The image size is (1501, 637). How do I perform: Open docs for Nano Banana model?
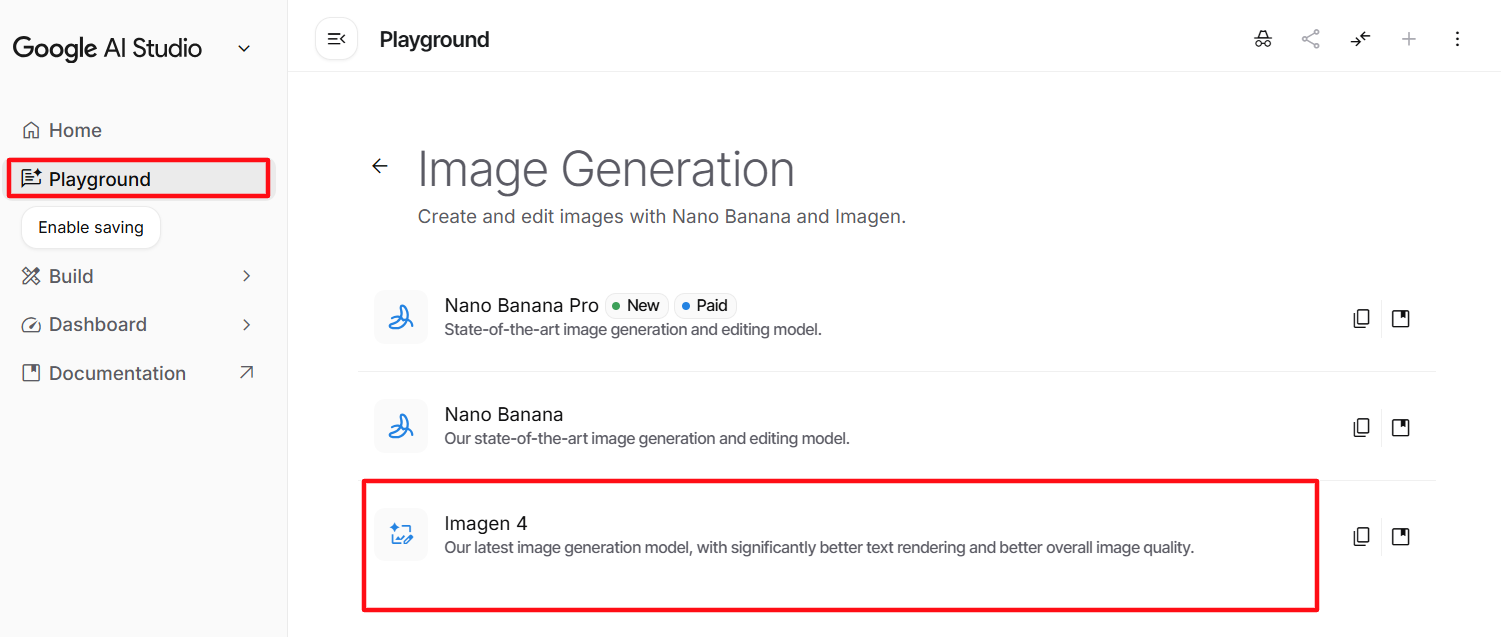pos(1401,428)
